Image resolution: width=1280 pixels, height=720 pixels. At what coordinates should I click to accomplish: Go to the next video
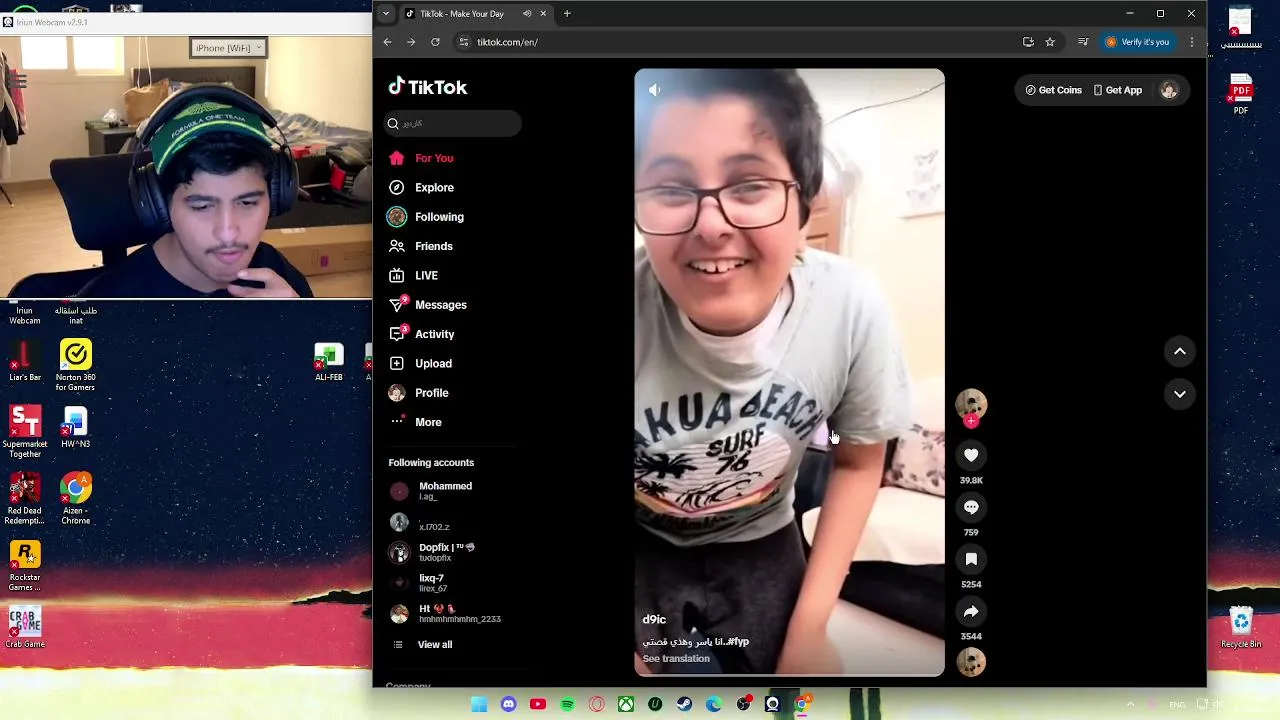(x=1180, y=394)
